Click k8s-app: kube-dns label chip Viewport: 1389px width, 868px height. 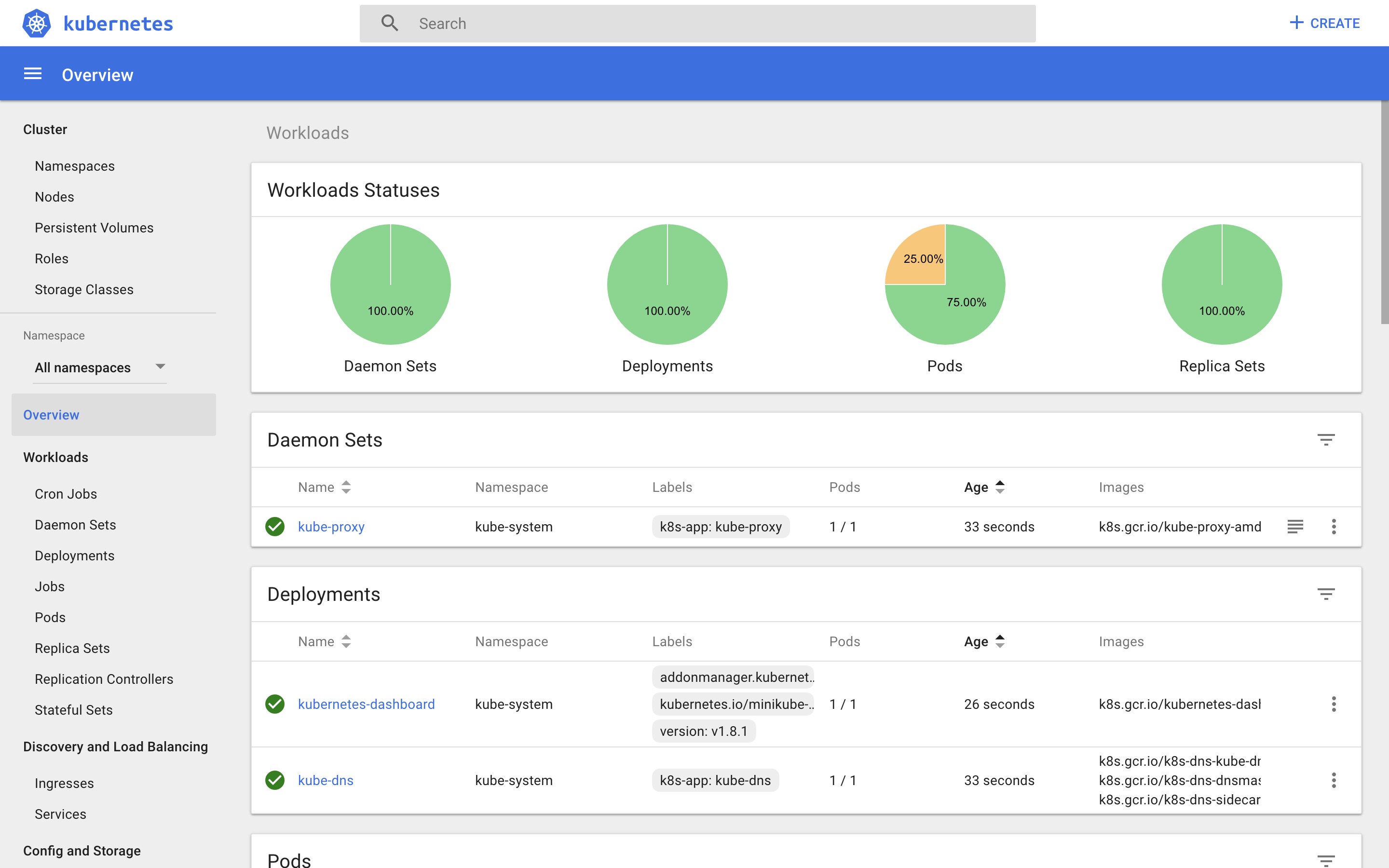pos(715,781)
